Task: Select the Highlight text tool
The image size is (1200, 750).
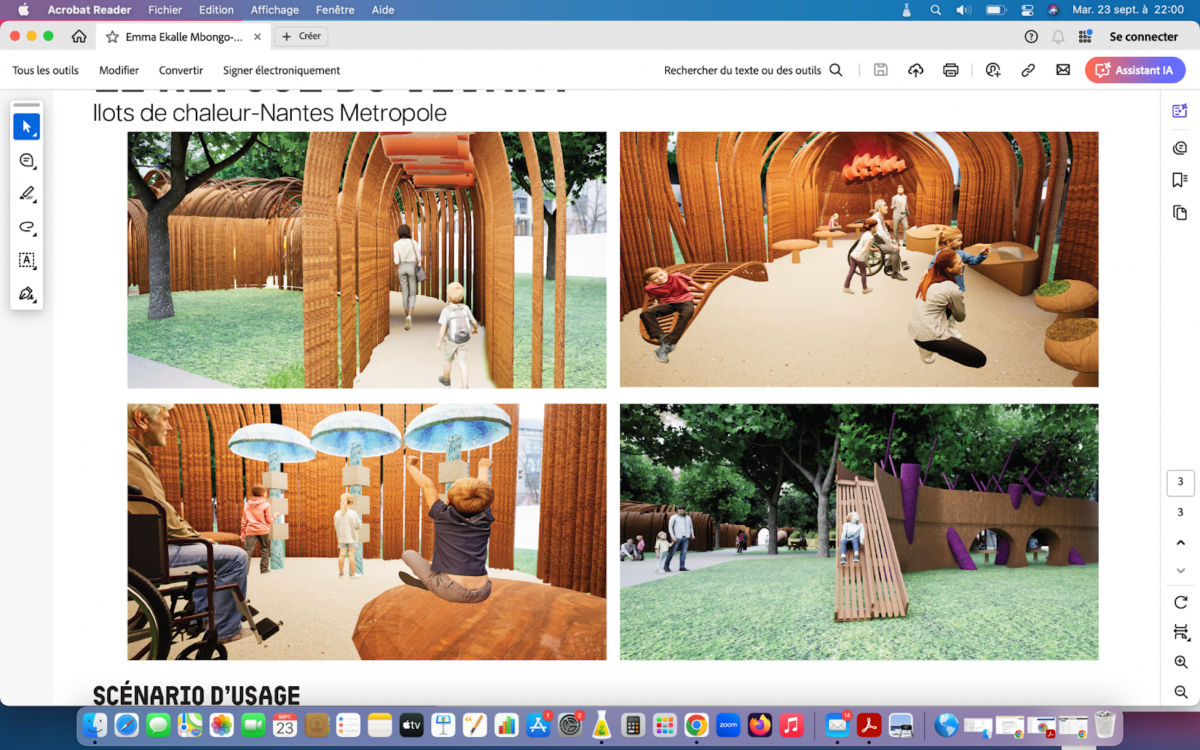Action: click(27, 193)
